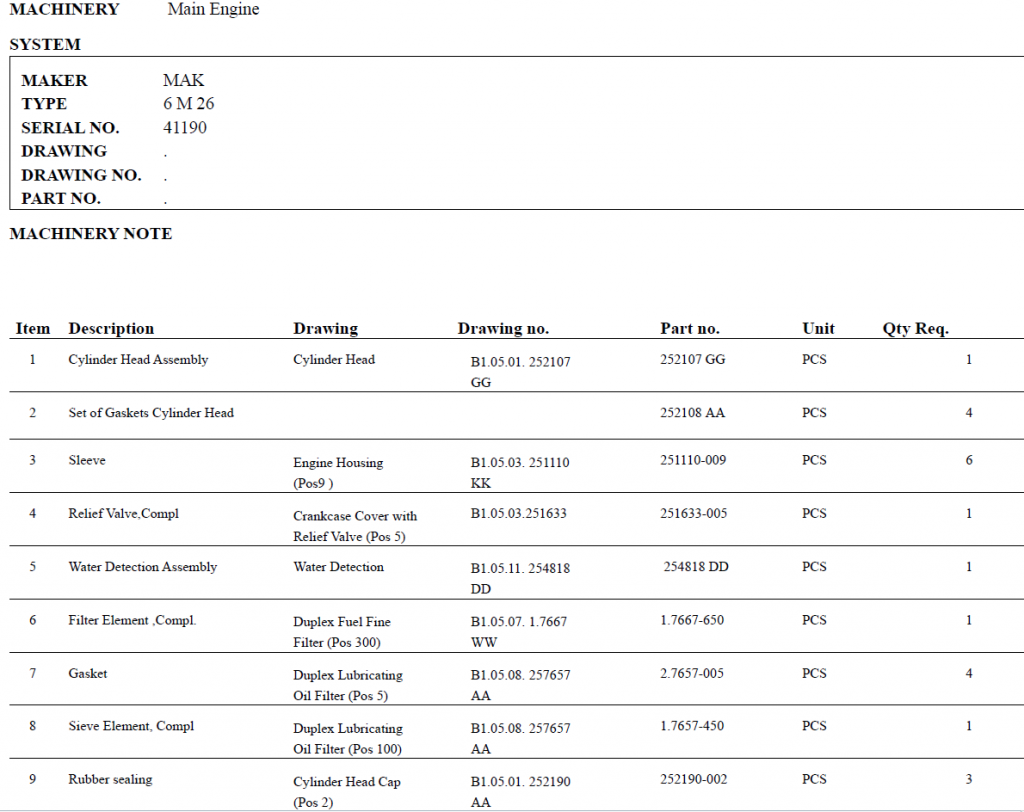Click the Qty Req. column header
Image resolution: width=1024 pixels, height=812 pixels.
(x=915, y=329)
